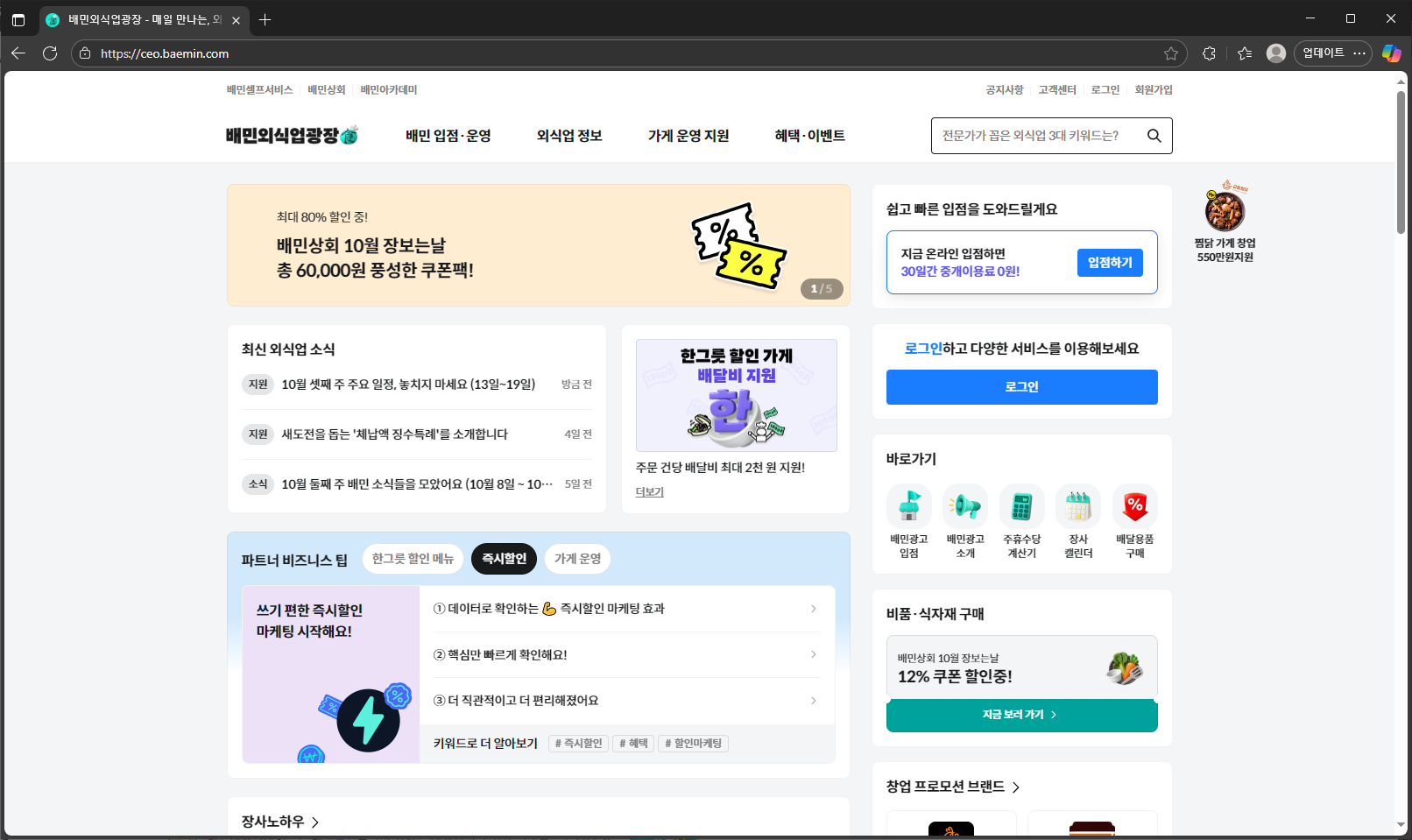This screenshot has width=1412, height=840.
Task: Expand the 창업 프로모션 브랜드 section arrow
Action: point(1016,787)
